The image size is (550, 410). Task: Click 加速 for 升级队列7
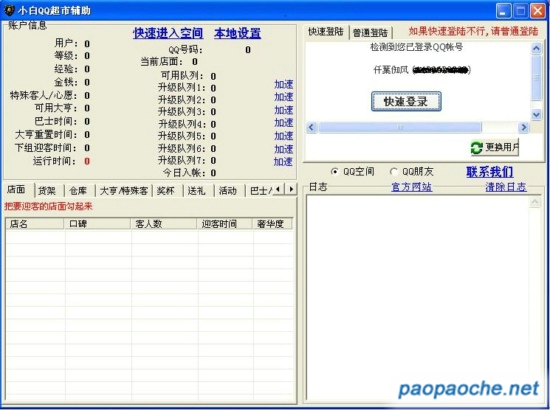[283, 162]
